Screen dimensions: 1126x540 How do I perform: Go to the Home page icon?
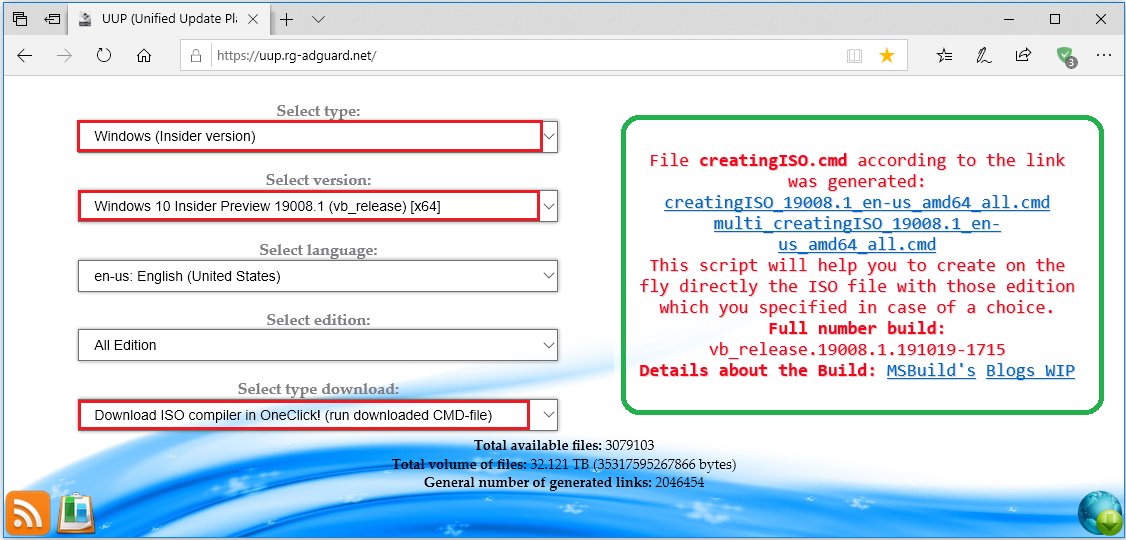click(x=144, y=56)
